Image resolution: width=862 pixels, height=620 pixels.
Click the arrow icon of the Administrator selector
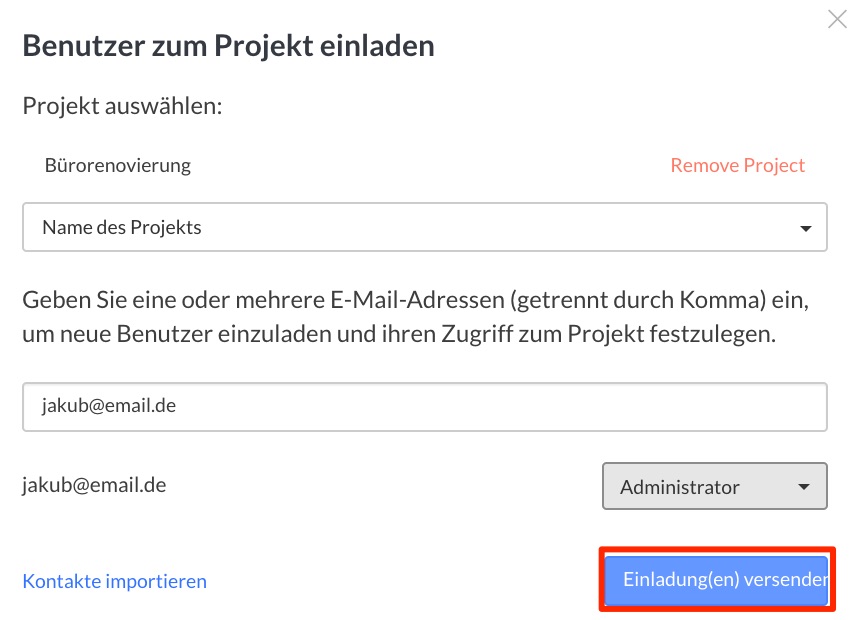coord(804,486)
